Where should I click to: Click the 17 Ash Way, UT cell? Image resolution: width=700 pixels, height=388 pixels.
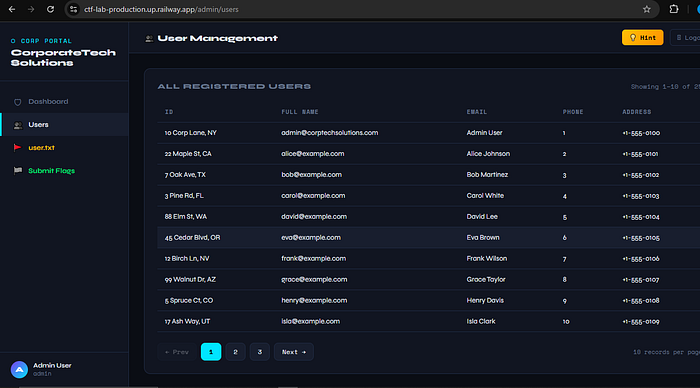click(187, 321)
